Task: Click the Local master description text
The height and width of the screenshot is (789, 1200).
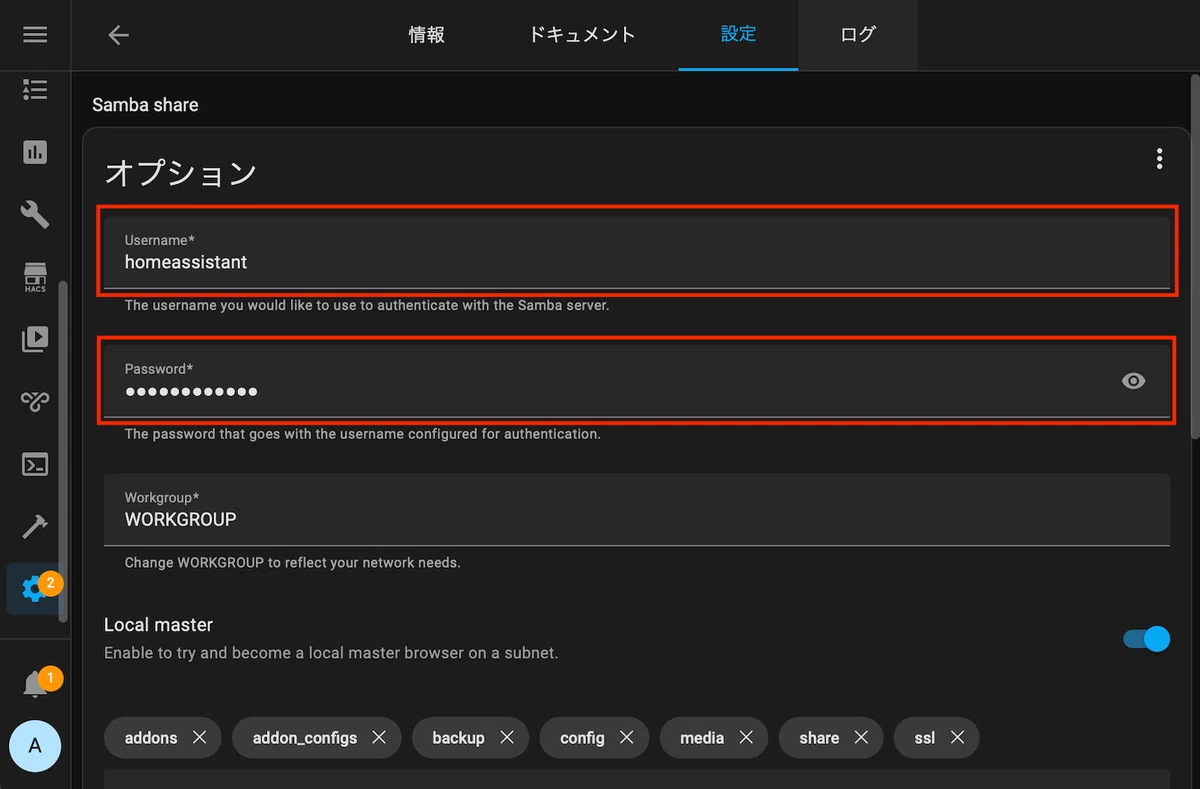Action: 331,653
